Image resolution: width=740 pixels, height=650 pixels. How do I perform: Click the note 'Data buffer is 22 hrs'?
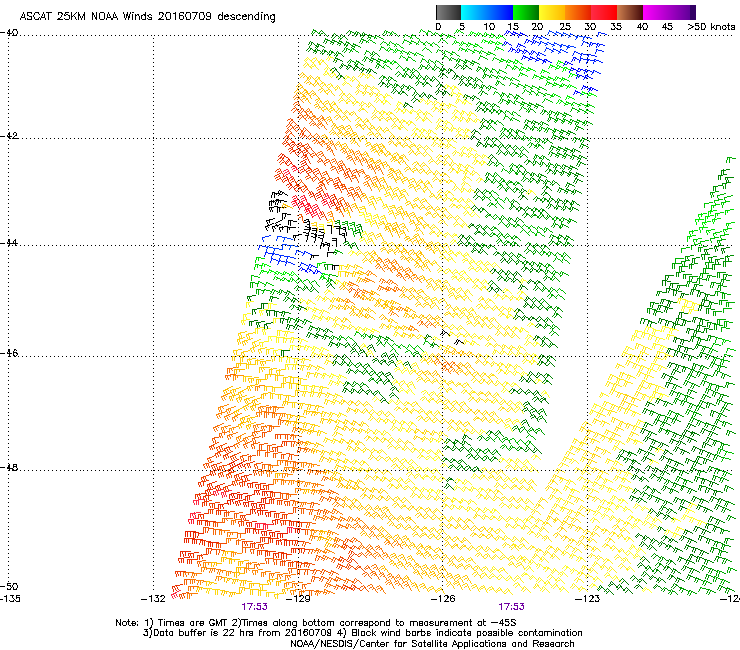click(x=204, y=633)
